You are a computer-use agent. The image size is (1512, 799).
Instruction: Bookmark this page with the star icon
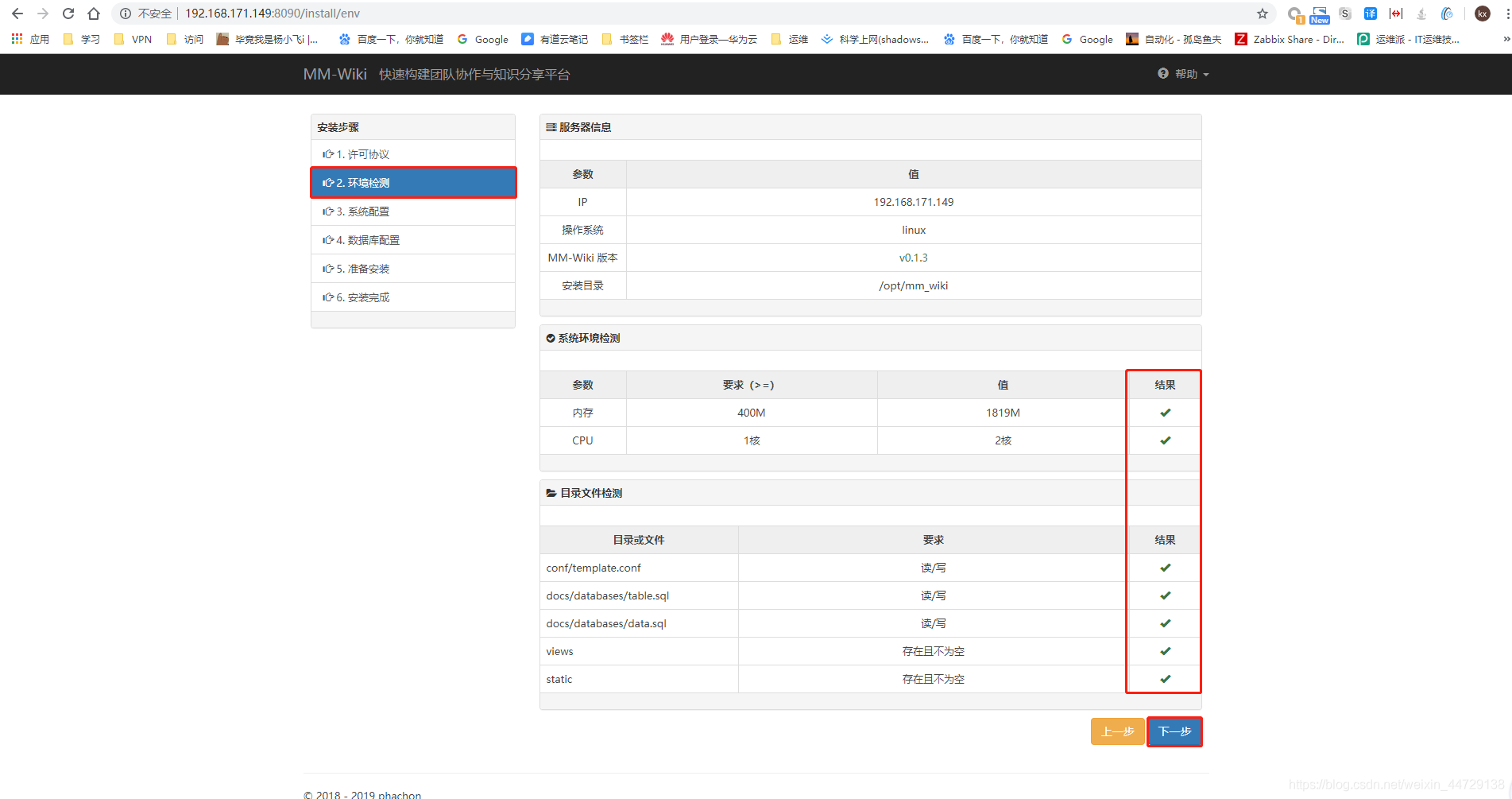(x=1263, y=14)
